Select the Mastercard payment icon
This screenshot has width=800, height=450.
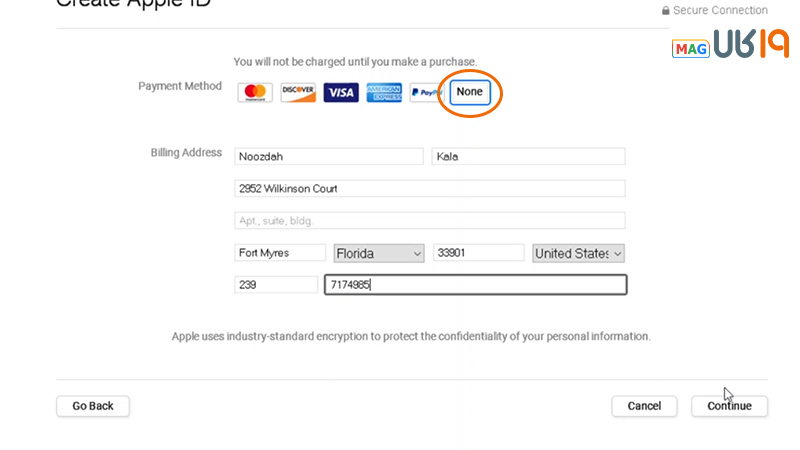[255, 93]
